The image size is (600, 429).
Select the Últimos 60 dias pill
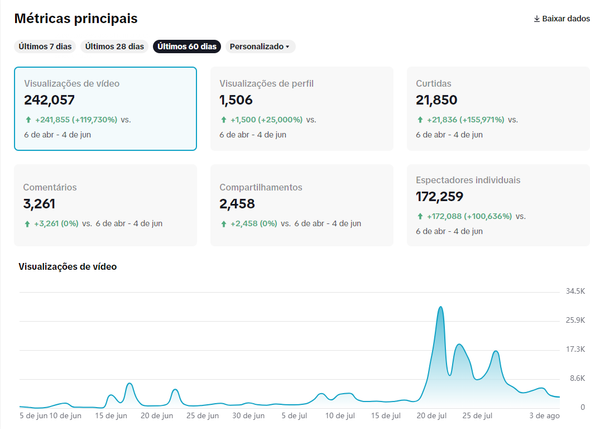[x=187, y=46]
